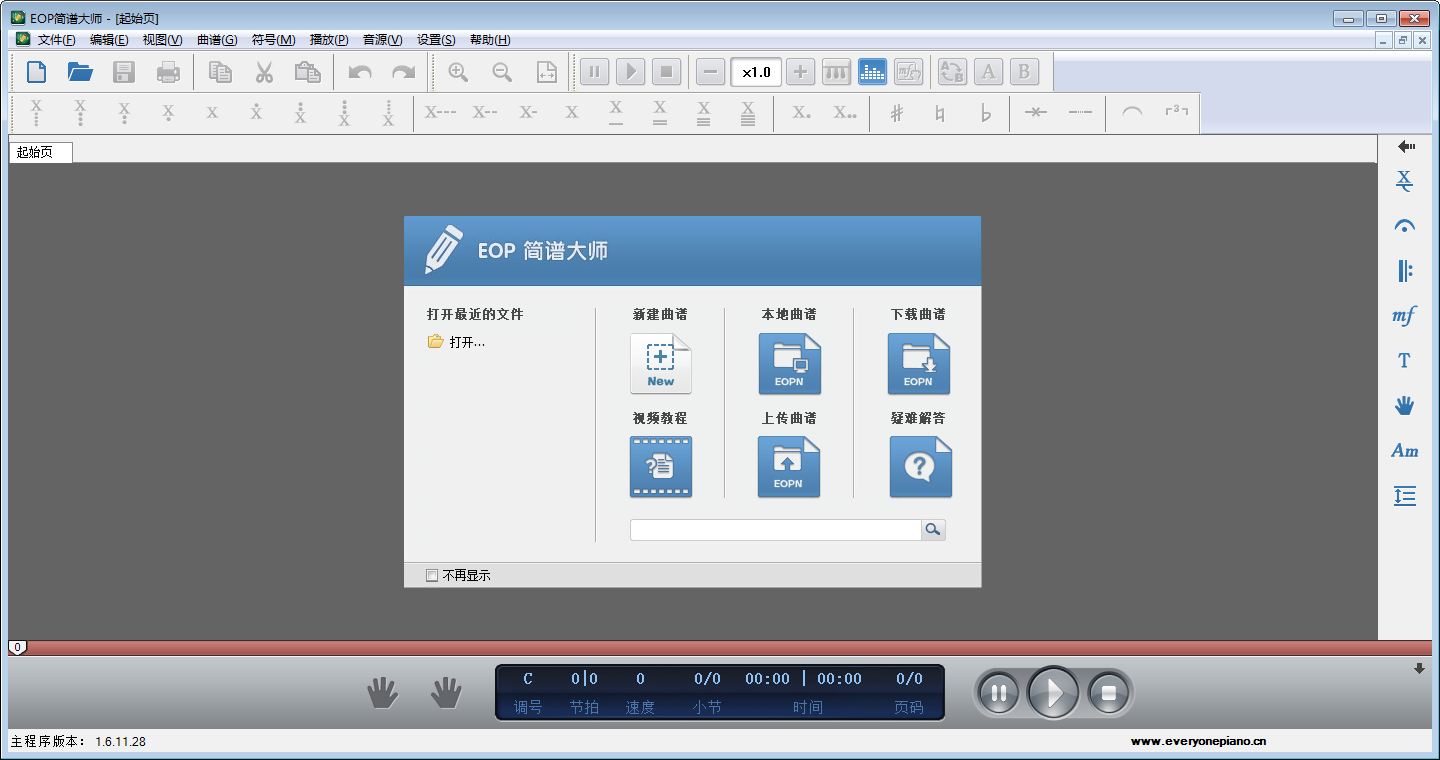Toggle the piano keyboard display icon
The width and height of the screenshot is (1440, 760).
coord(836,72)
